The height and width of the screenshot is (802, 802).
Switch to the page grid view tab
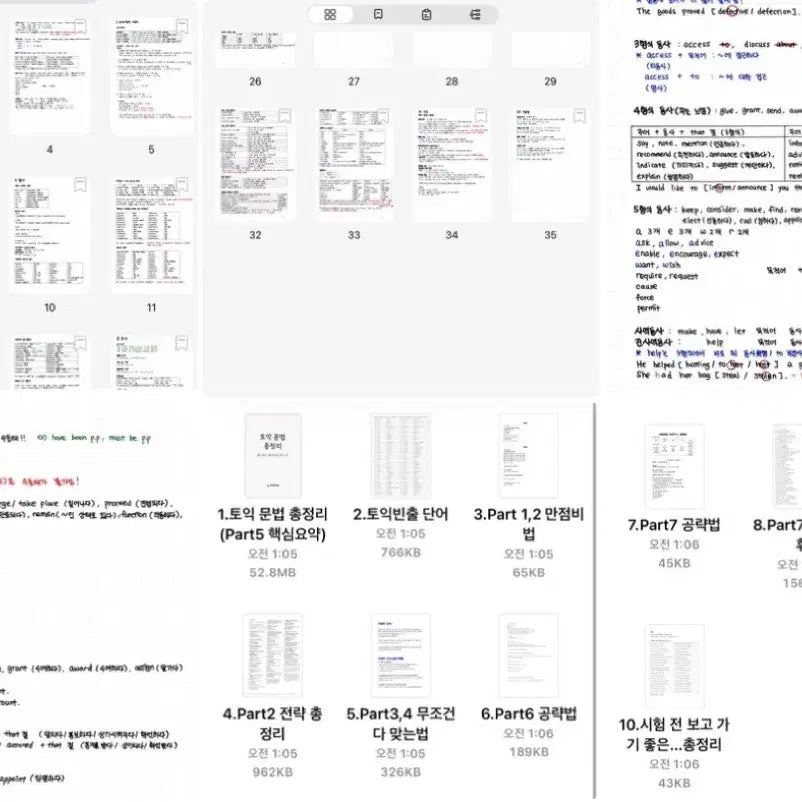[330, 14]
